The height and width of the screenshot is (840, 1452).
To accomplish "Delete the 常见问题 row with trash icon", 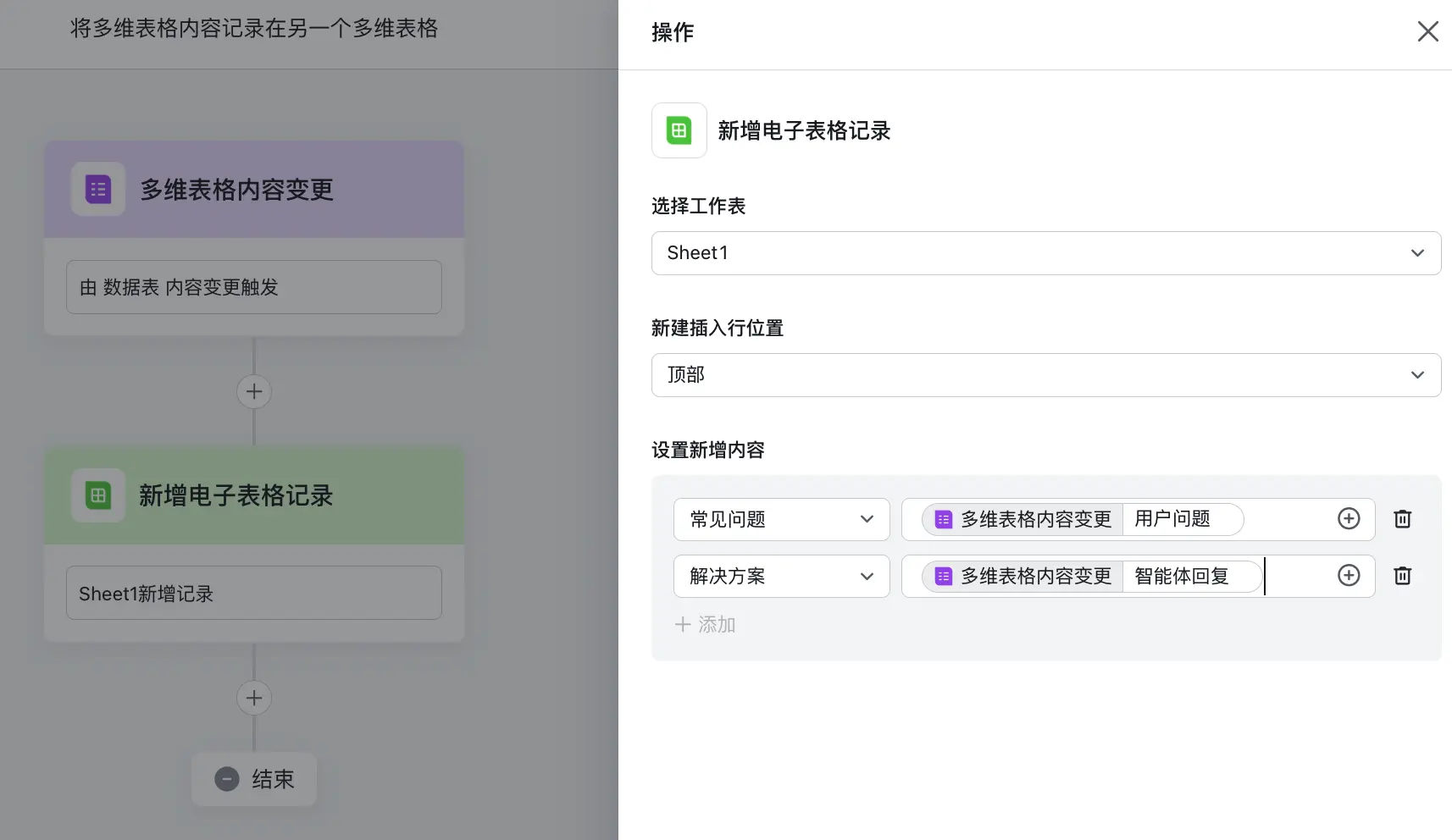I will pyautogui.click(x=1402, y=519).
